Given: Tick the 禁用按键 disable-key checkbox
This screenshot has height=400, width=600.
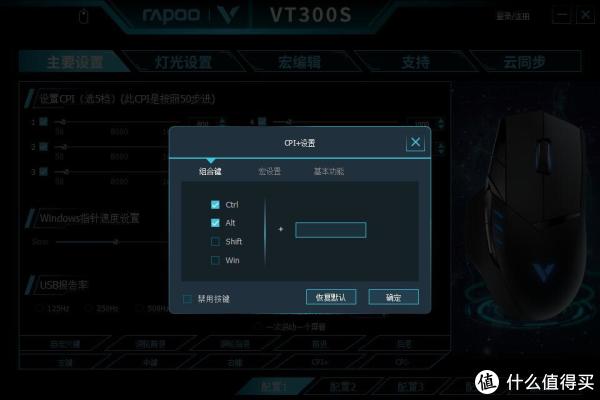Looking at the screenshot, I should click(187, 299).
